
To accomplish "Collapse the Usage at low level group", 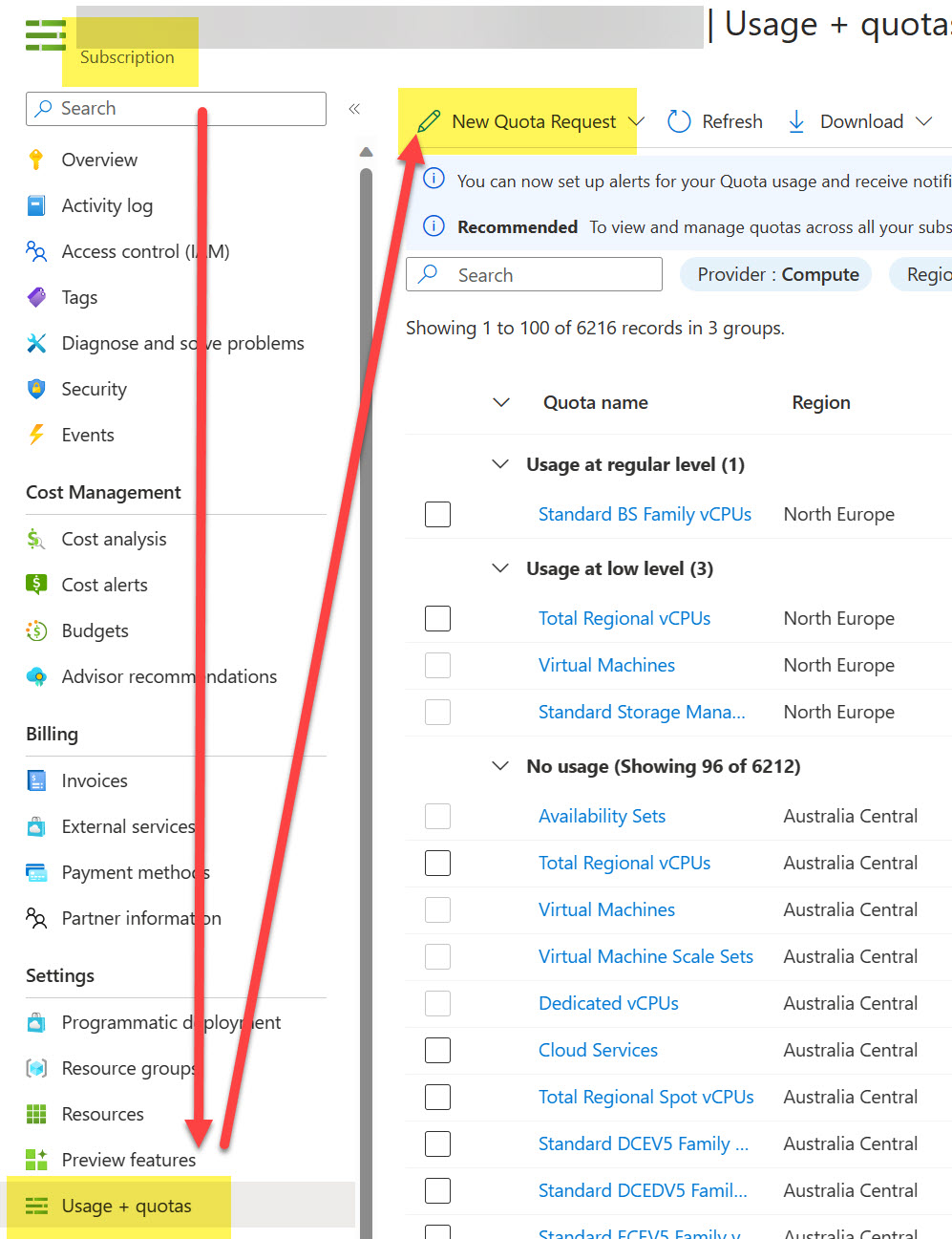I will 500,567.
